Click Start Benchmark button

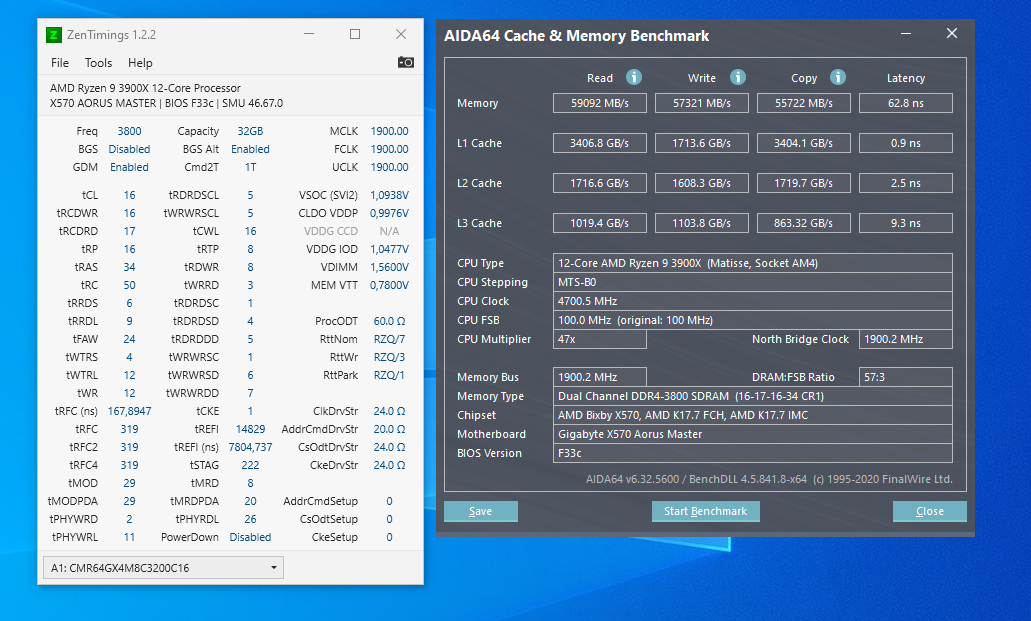tap(706, 511)
